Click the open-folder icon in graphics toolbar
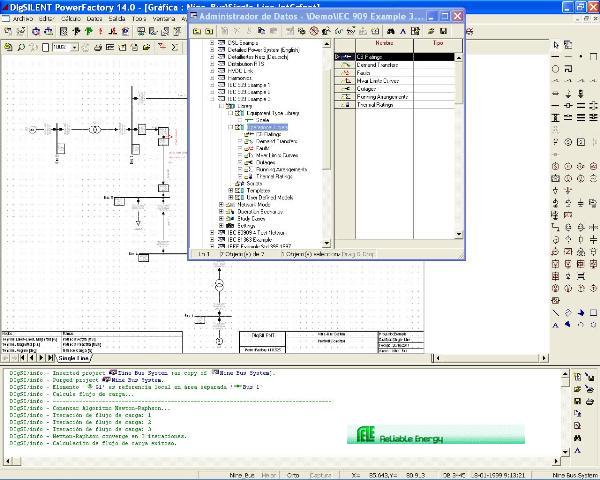Viewport: 600px width, 480px height. pos(146,47)
